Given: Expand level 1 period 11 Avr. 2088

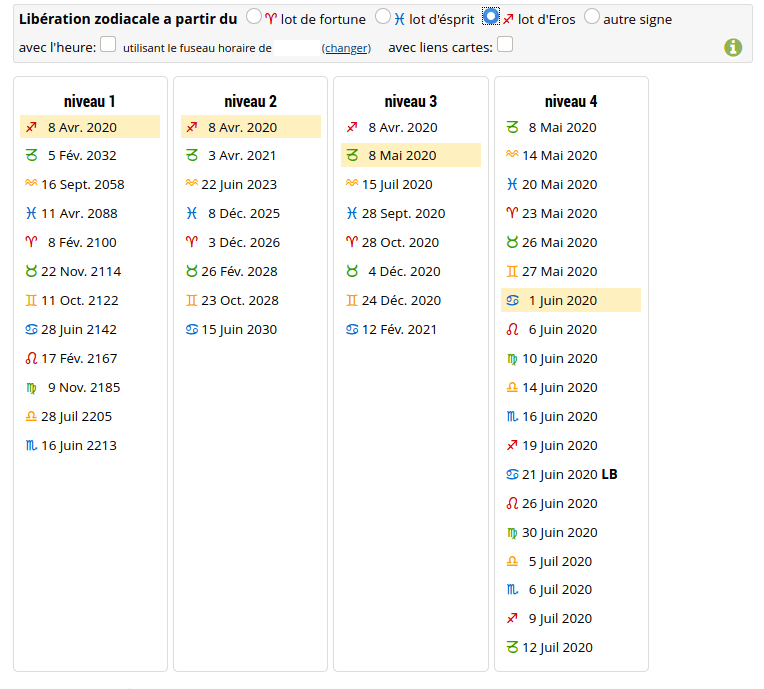Looking at the screenshot, I should pyautogui.click(x=78, y=213).
